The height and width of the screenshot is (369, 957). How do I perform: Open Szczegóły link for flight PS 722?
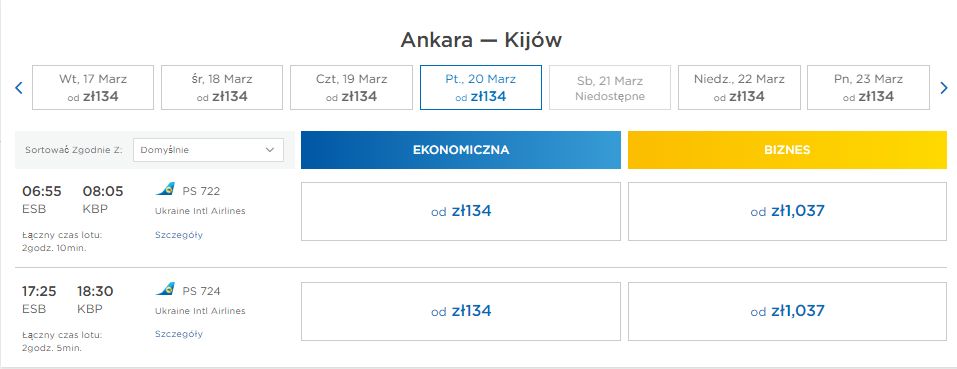click(x=179, y=235)
